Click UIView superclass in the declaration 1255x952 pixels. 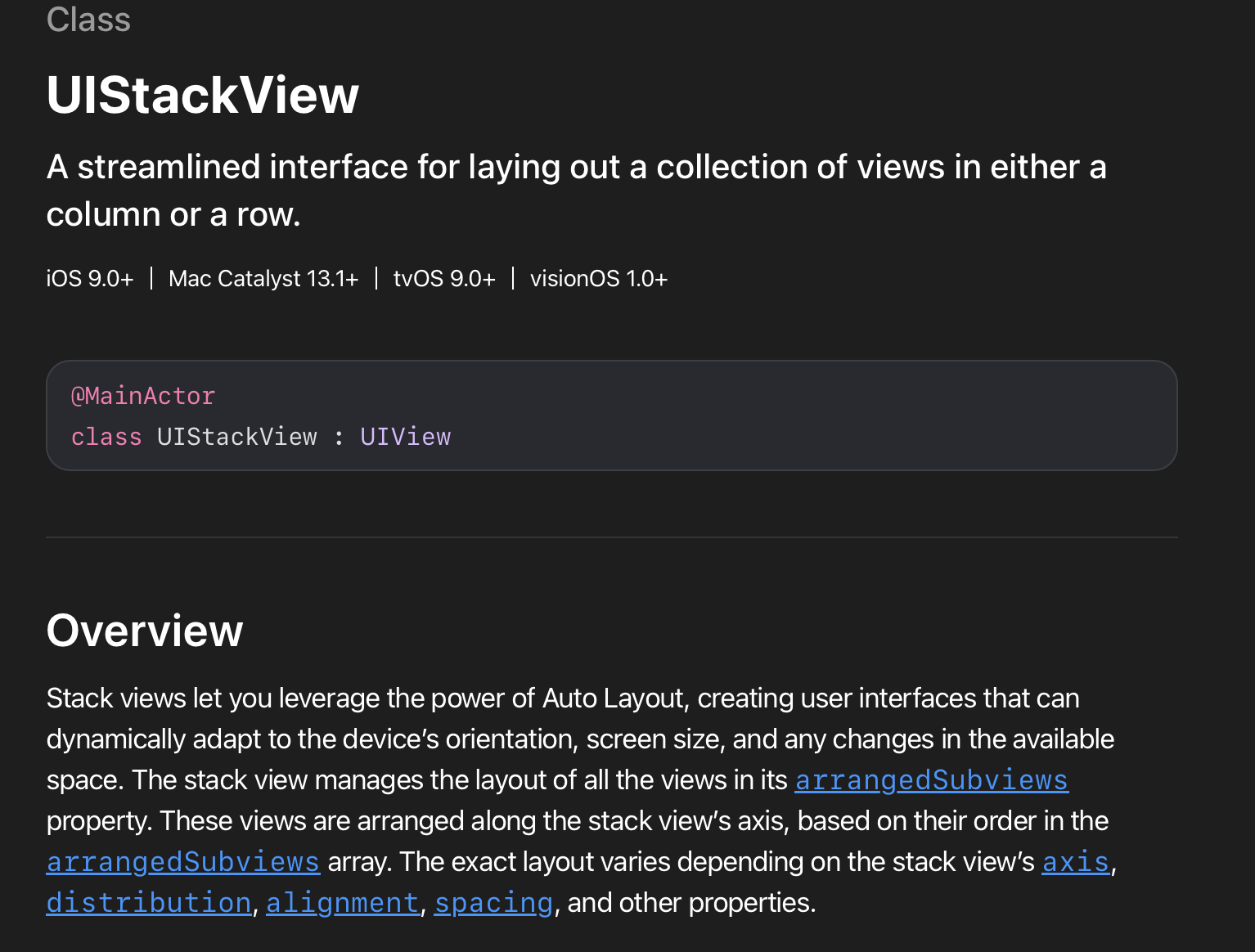(405, 437)
